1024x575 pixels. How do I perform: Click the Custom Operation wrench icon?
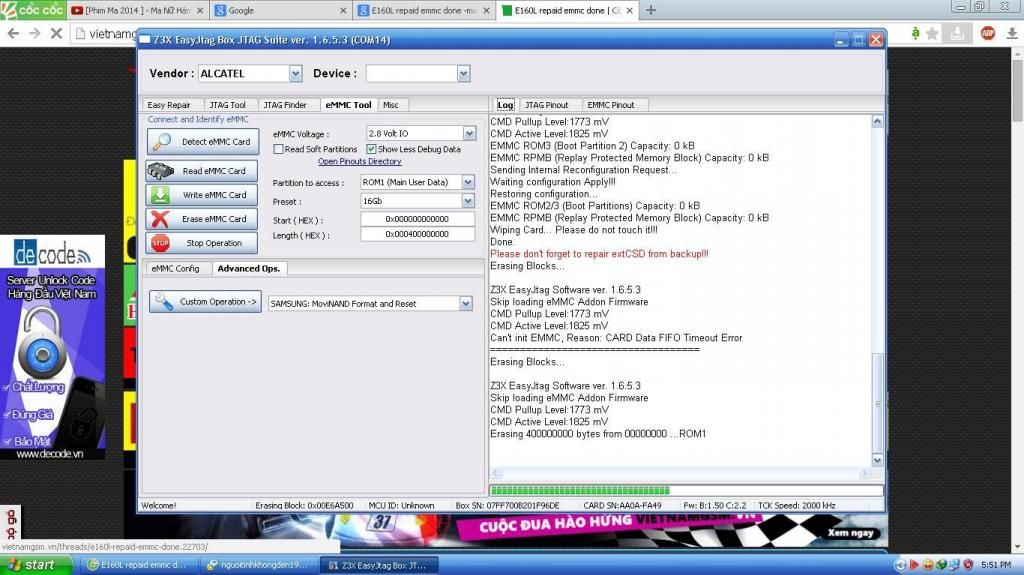pyautogui.click(x=164, y=301)
